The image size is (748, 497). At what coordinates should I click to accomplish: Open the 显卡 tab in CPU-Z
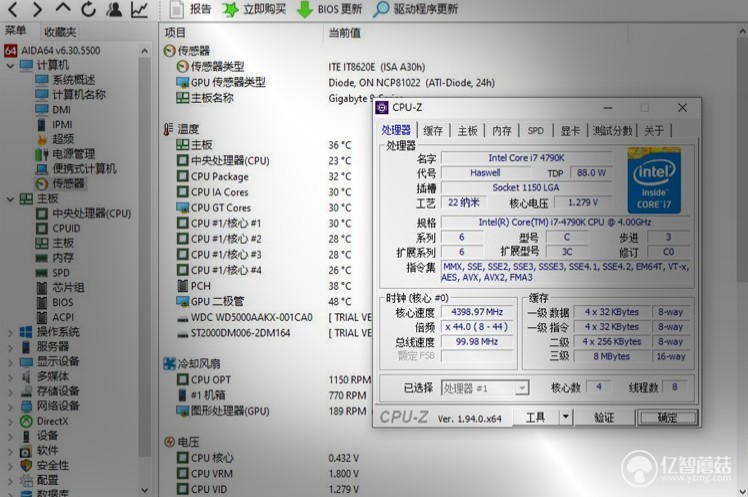[x=570, y=131]
